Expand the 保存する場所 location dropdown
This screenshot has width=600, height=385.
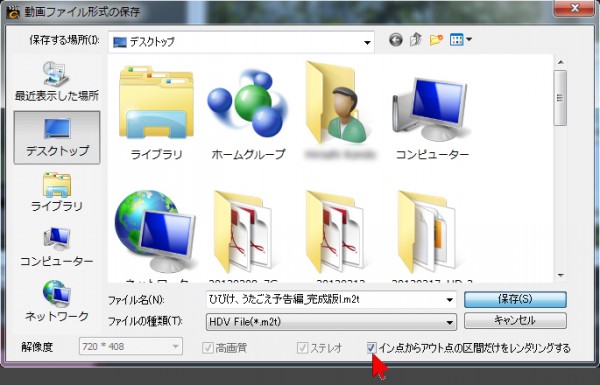tap(367, 42)
